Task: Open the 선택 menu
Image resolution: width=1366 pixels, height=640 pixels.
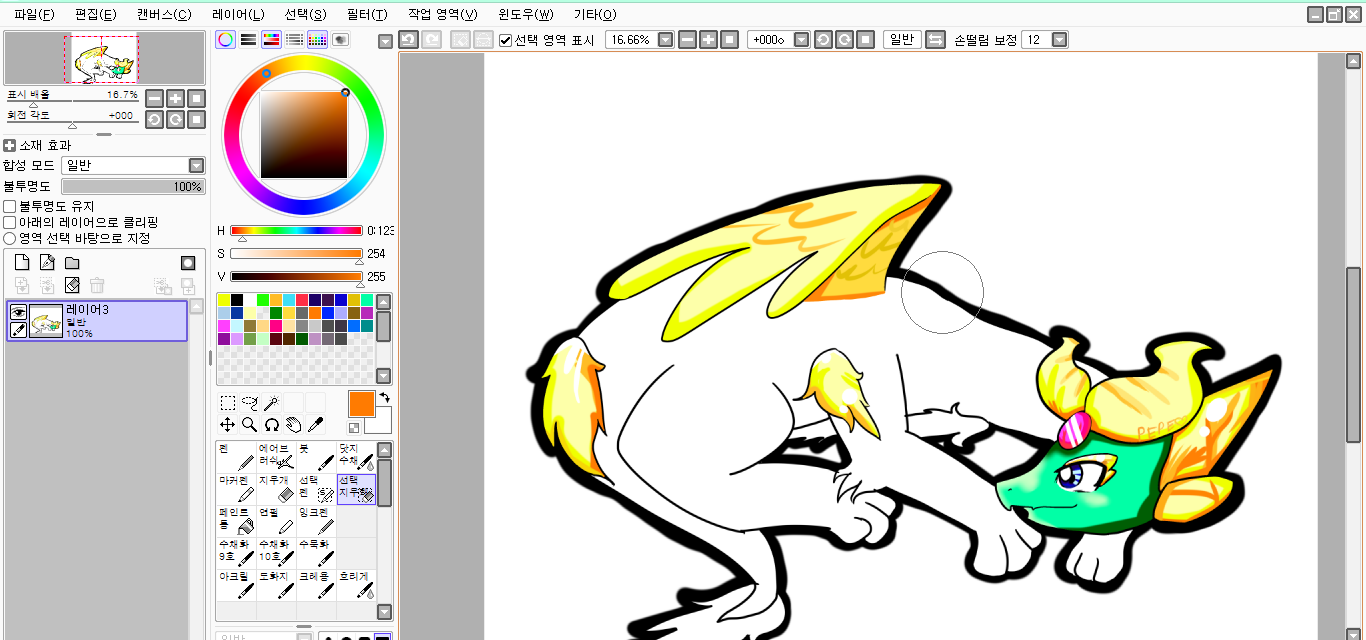Action: tap(305, 15)
